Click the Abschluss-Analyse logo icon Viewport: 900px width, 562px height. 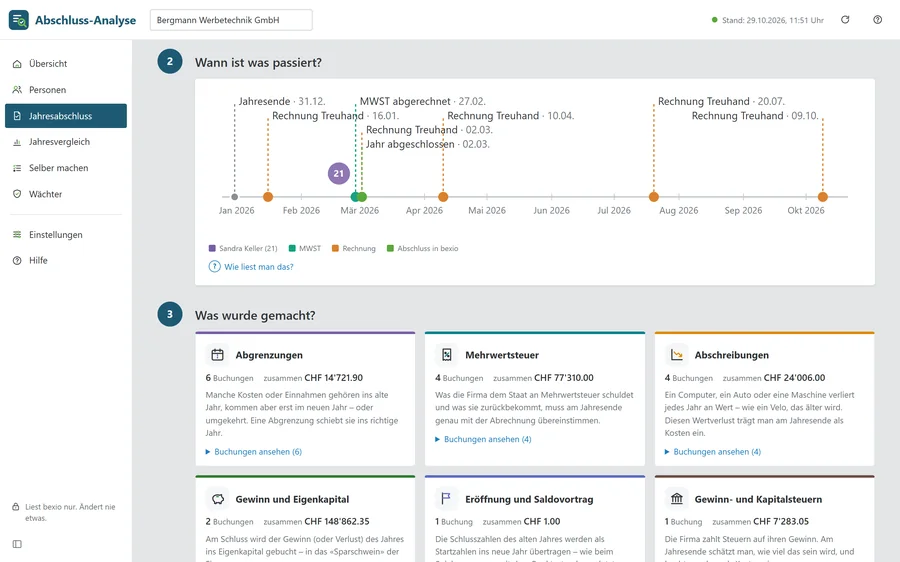pyautogui.click(x=18, y=20)
